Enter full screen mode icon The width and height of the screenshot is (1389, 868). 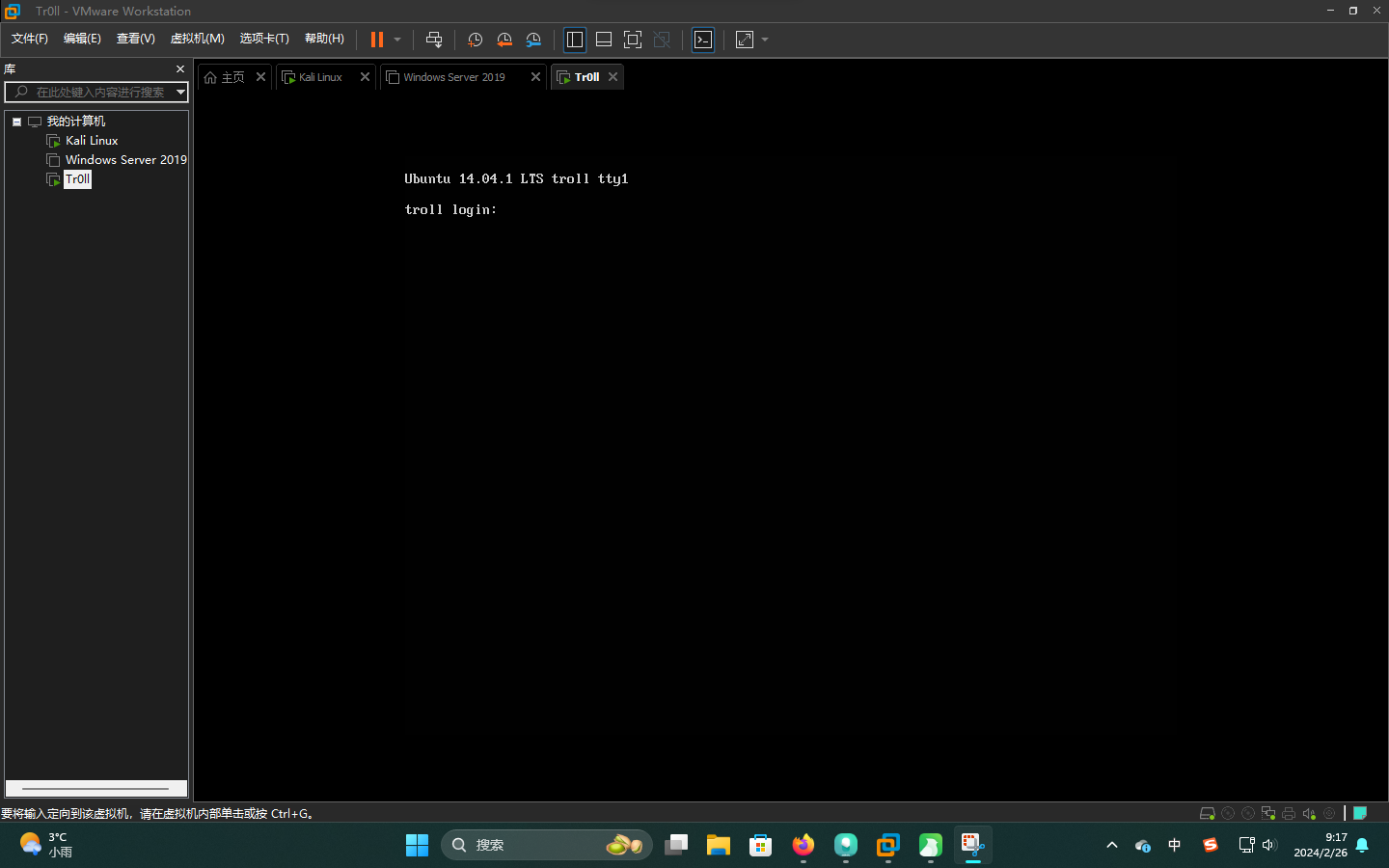point(633,40)
